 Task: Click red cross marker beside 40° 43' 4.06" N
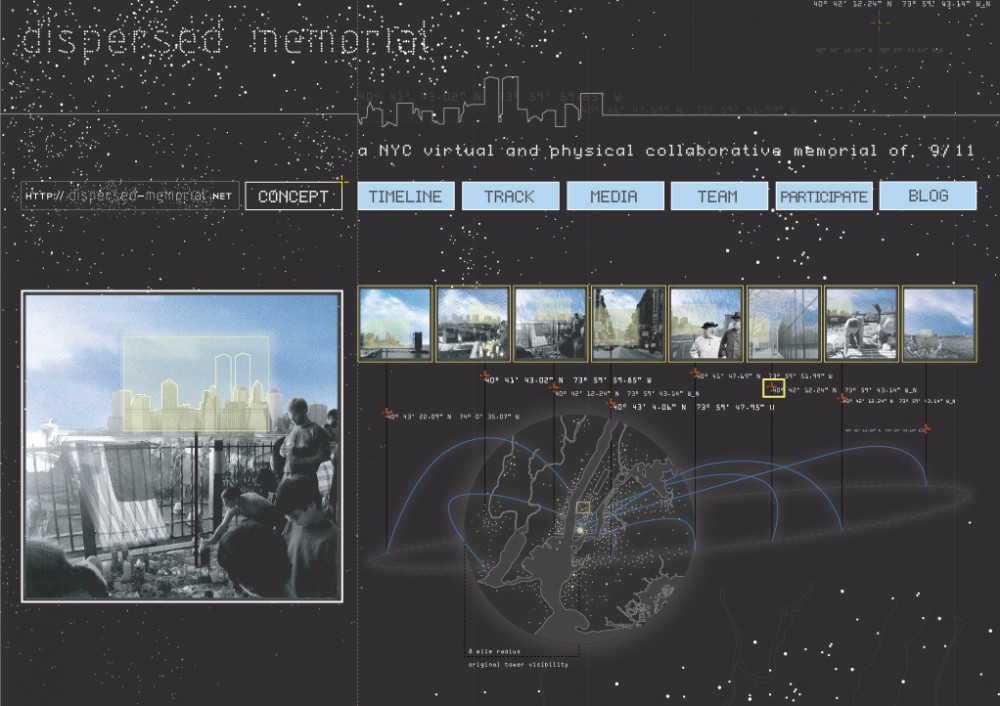click(x=611, y=403)
